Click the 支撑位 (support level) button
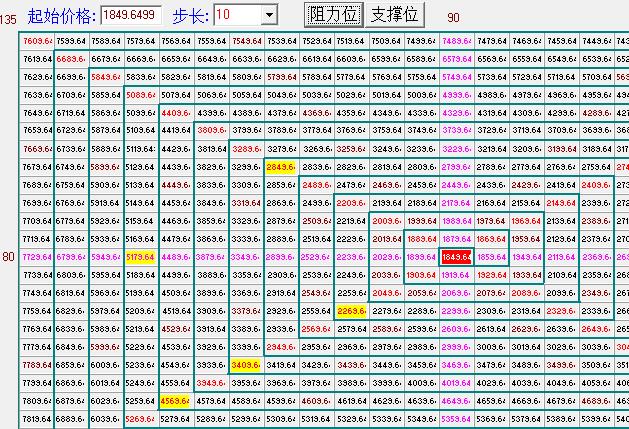 [394, 14]
